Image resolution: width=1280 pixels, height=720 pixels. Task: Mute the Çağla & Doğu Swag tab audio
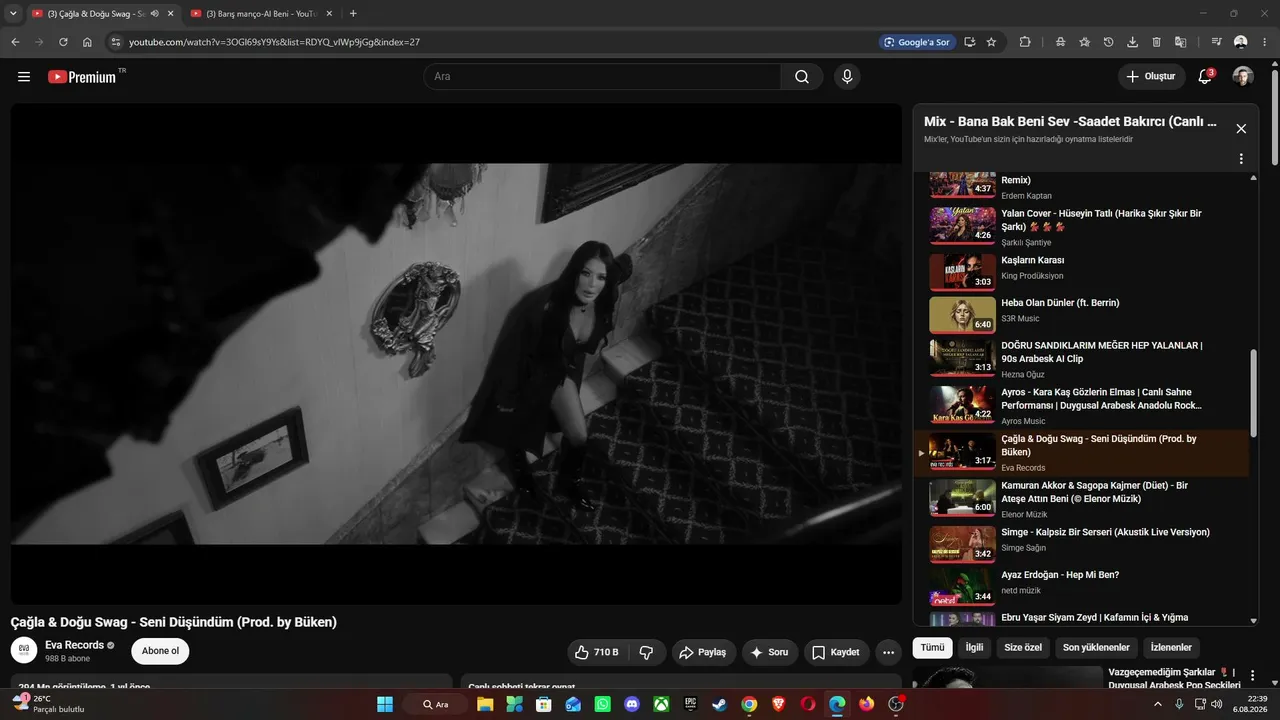154,14
